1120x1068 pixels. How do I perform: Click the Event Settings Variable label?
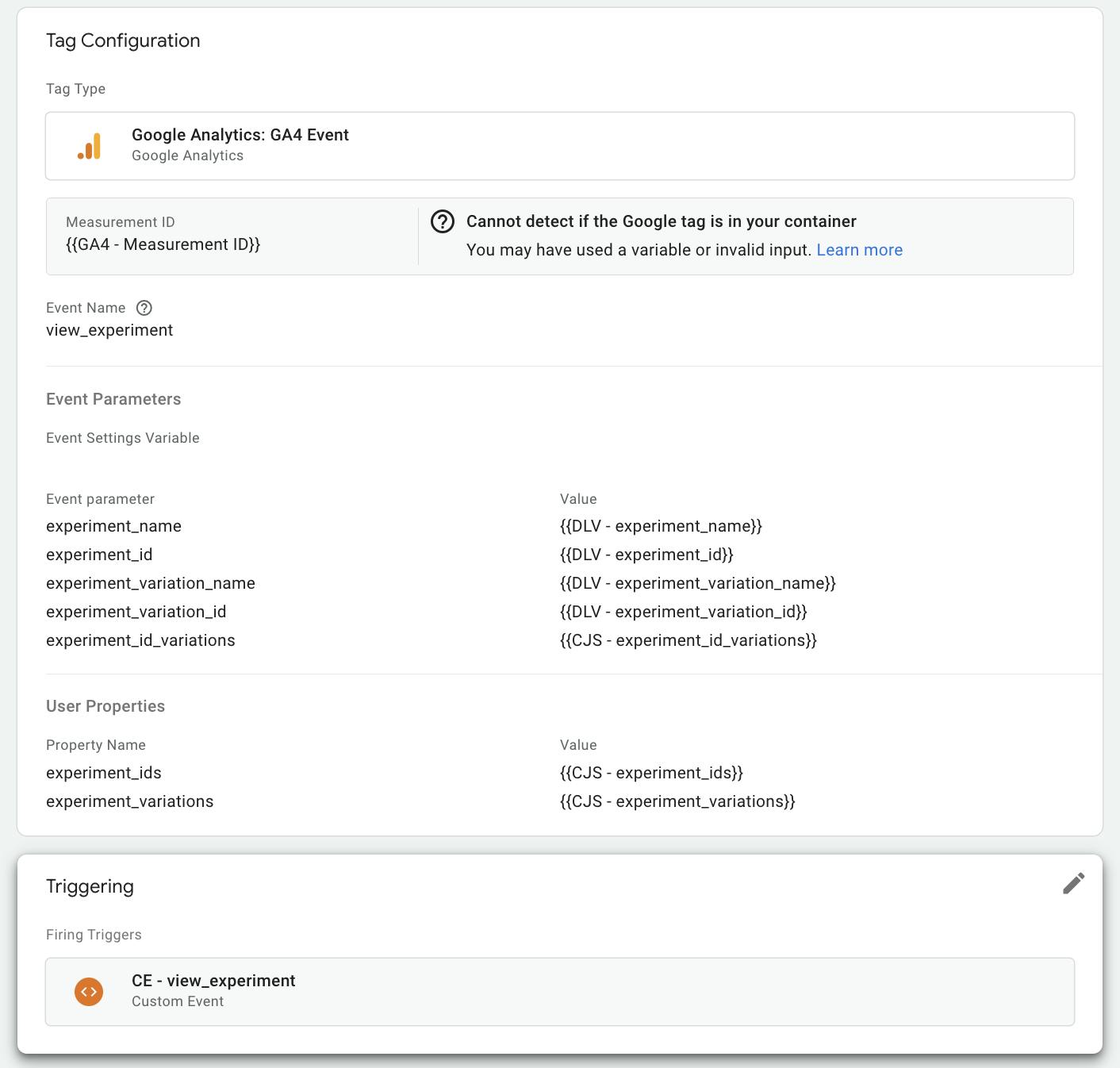(123, 438)
